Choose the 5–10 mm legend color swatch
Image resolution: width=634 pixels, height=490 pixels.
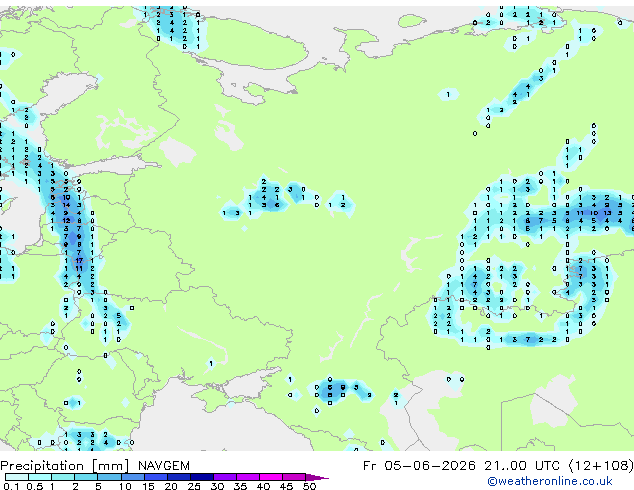pos(109,477)
